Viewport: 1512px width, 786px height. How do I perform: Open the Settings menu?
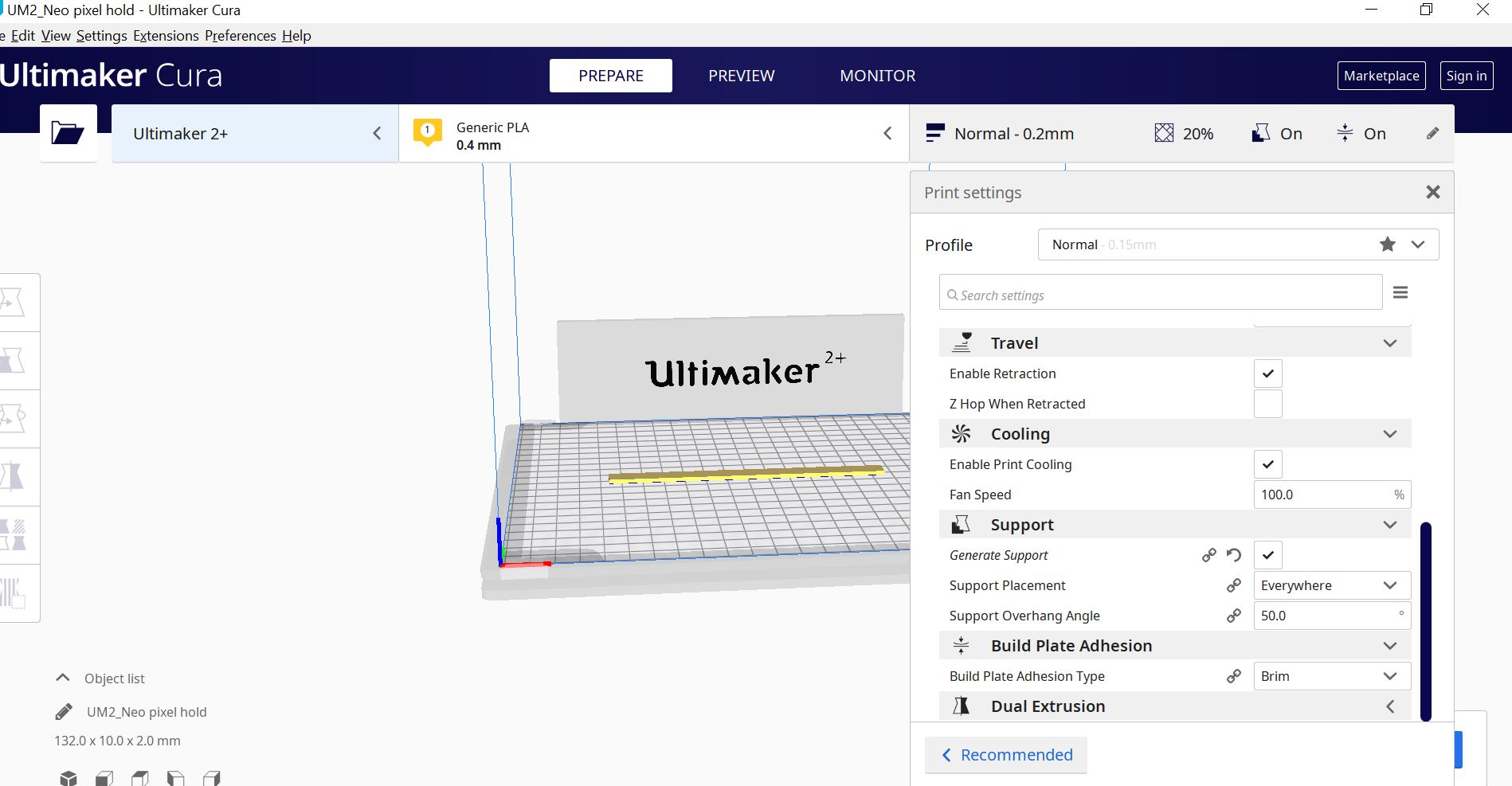[102, 36]
